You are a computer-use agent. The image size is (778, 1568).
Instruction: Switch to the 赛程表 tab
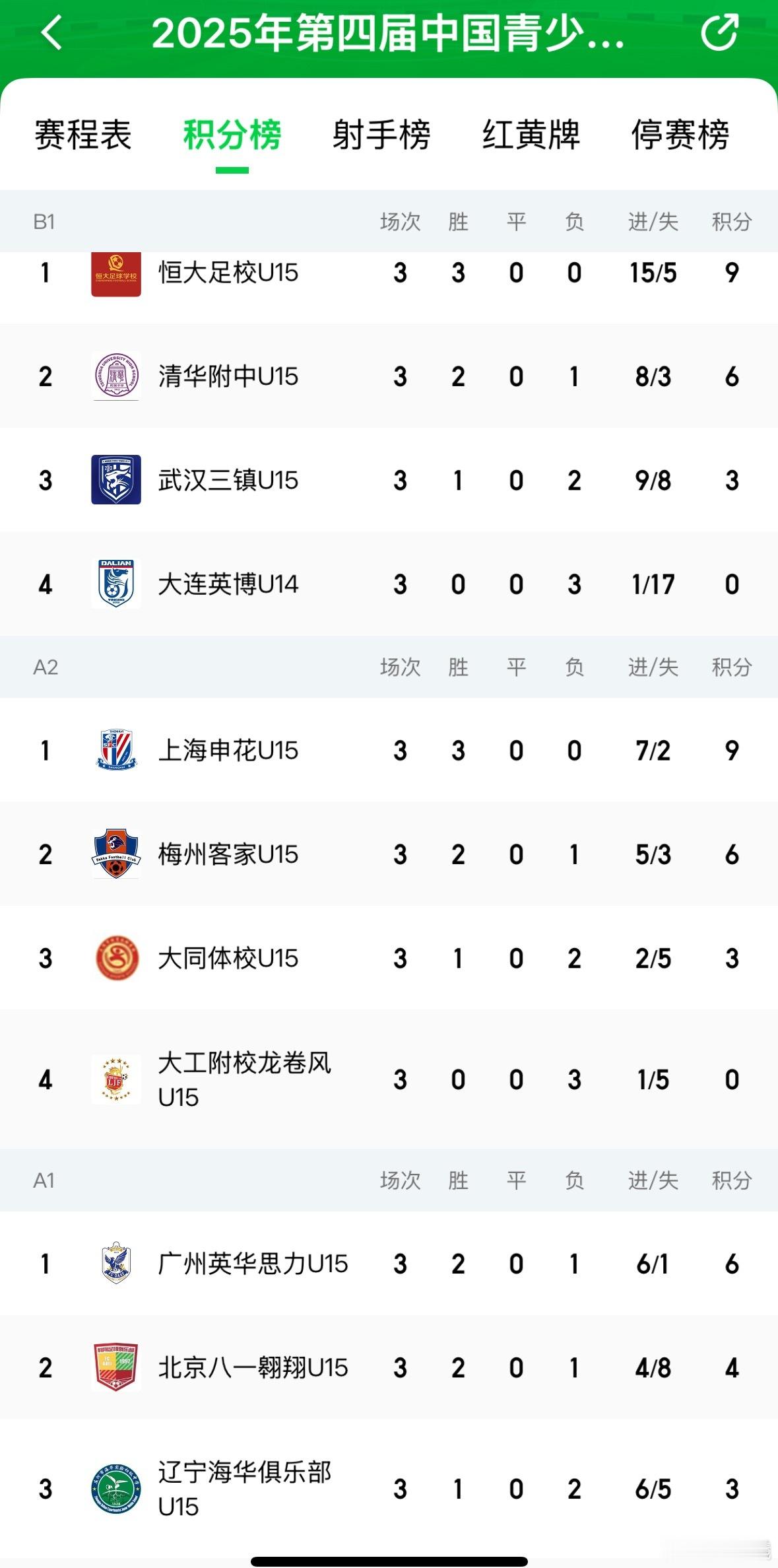[x=83, y=135]
